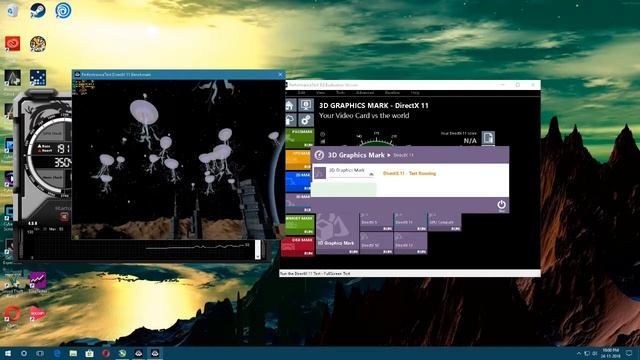The width and height of the screenshot is (640, 360).
Task: Stop the running test with power button
Action: coord(501,205)
